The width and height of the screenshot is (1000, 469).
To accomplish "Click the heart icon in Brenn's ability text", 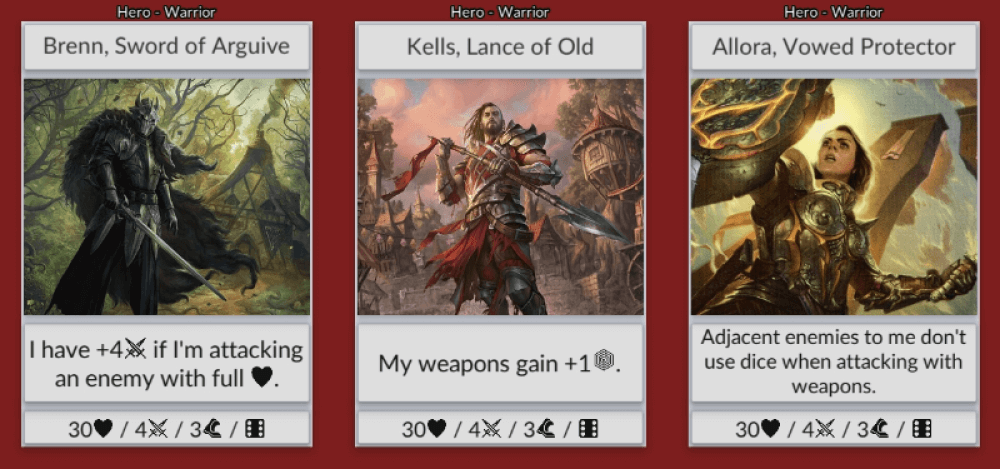I will 260,380.
